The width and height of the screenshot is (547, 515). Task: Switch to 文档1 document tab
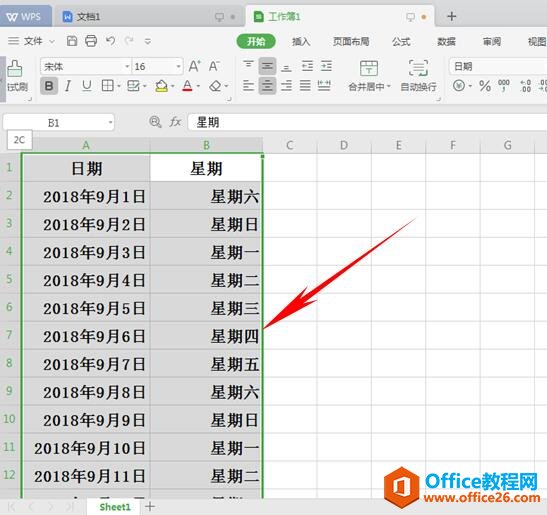pyautogui.click(x=148, y=16)
